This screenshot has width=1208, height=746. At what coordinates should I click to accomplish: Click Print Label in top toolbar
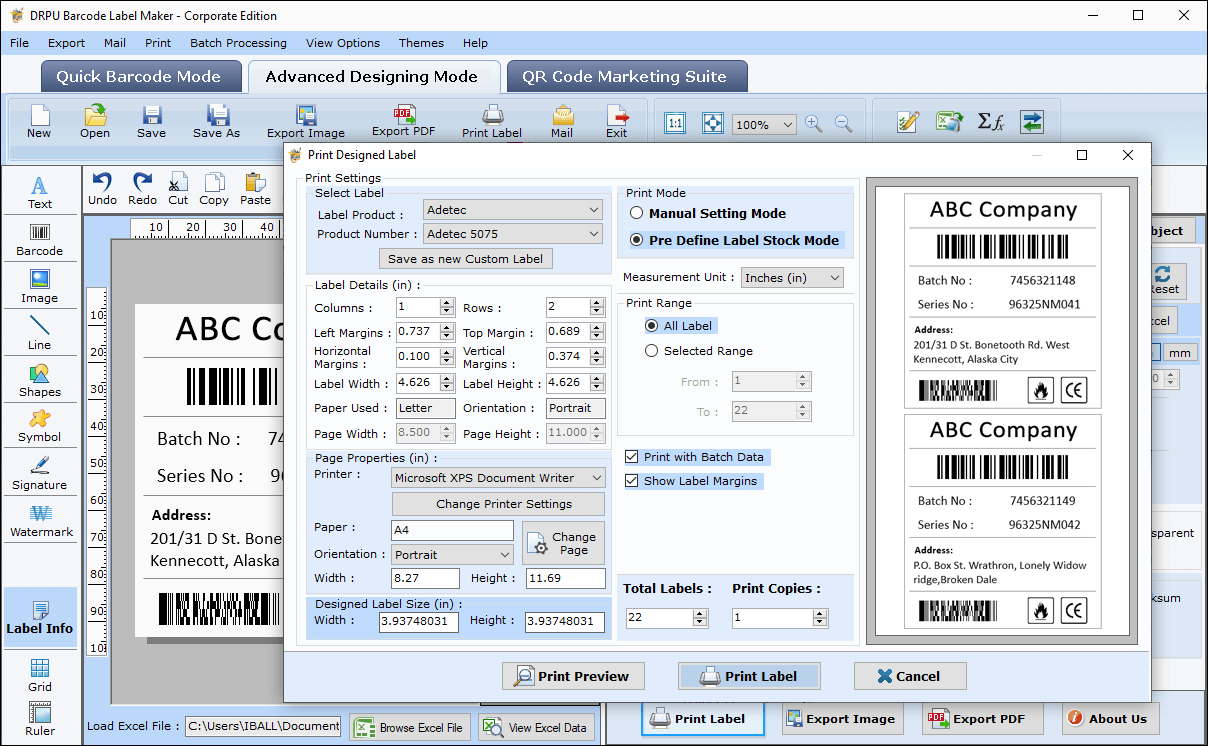coord(492,121)
